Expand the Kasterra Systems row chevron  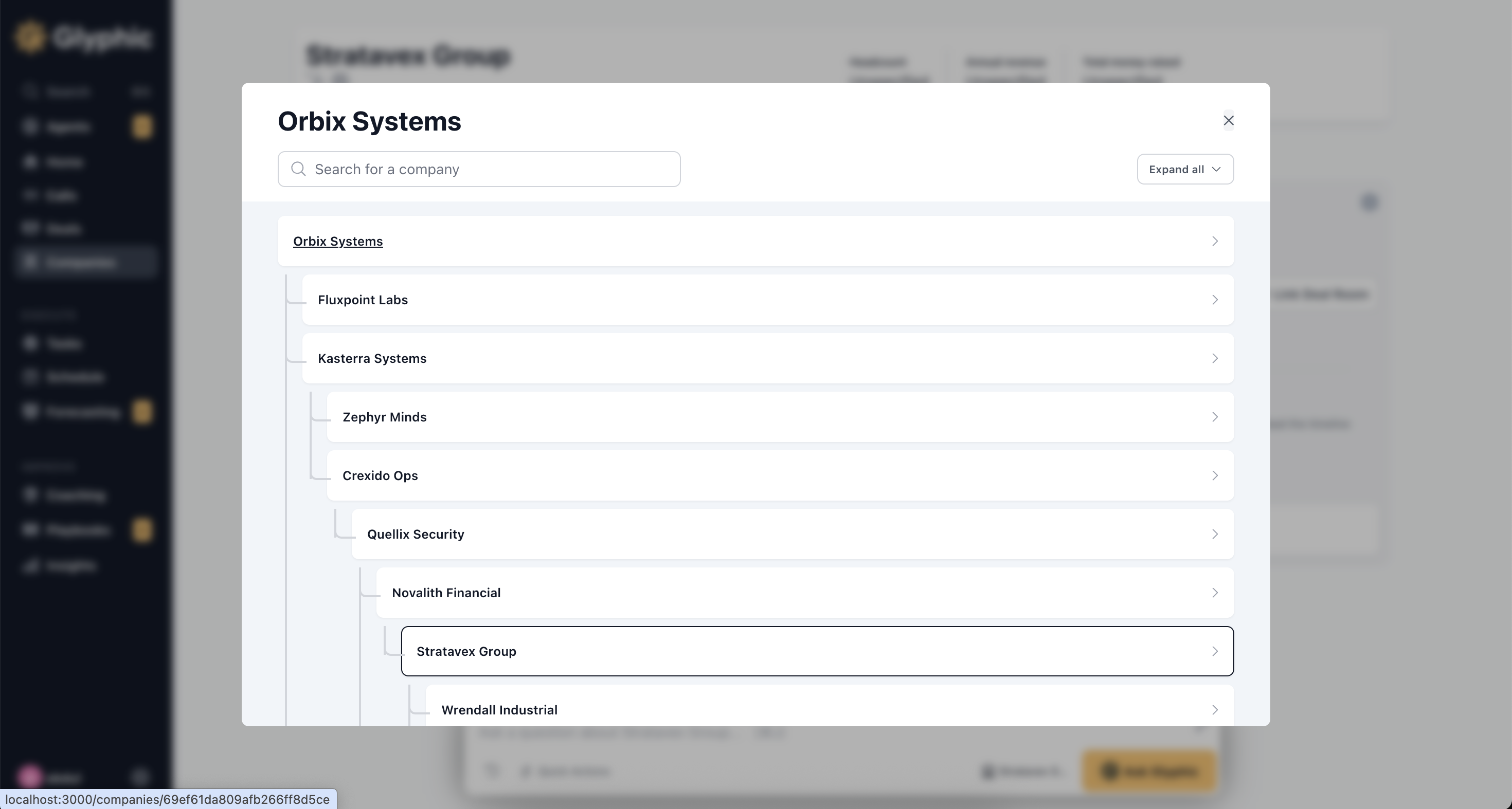(1215, 358)
